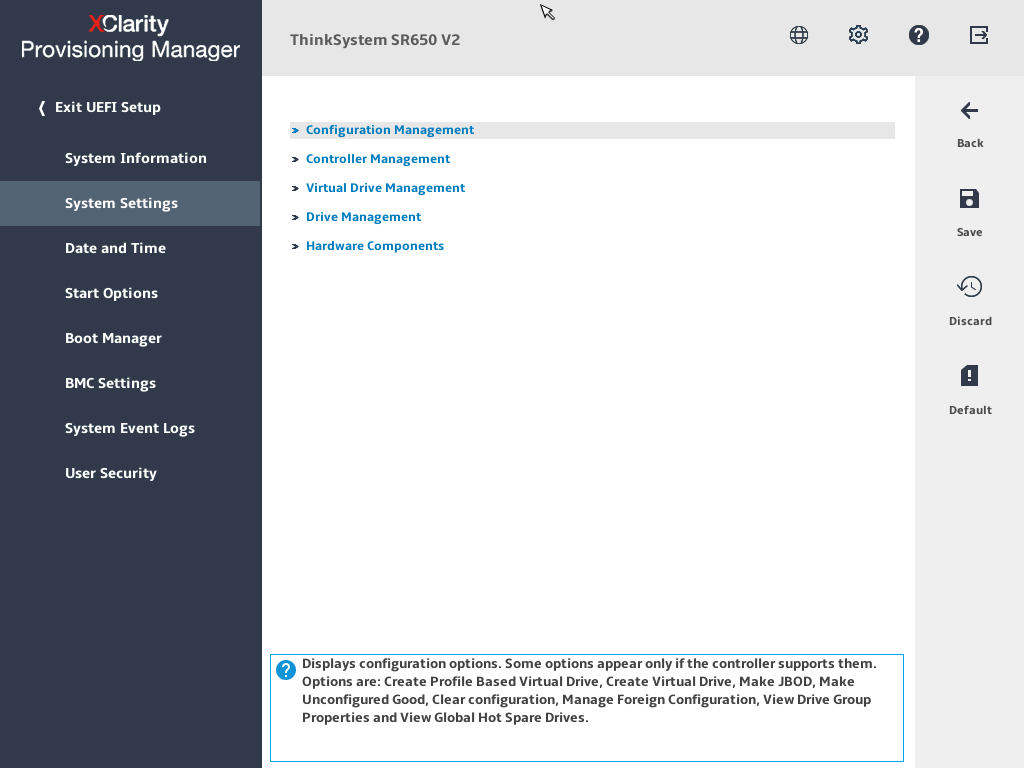
Task: Open the Configuration Management link
Action: pos(390,130)
